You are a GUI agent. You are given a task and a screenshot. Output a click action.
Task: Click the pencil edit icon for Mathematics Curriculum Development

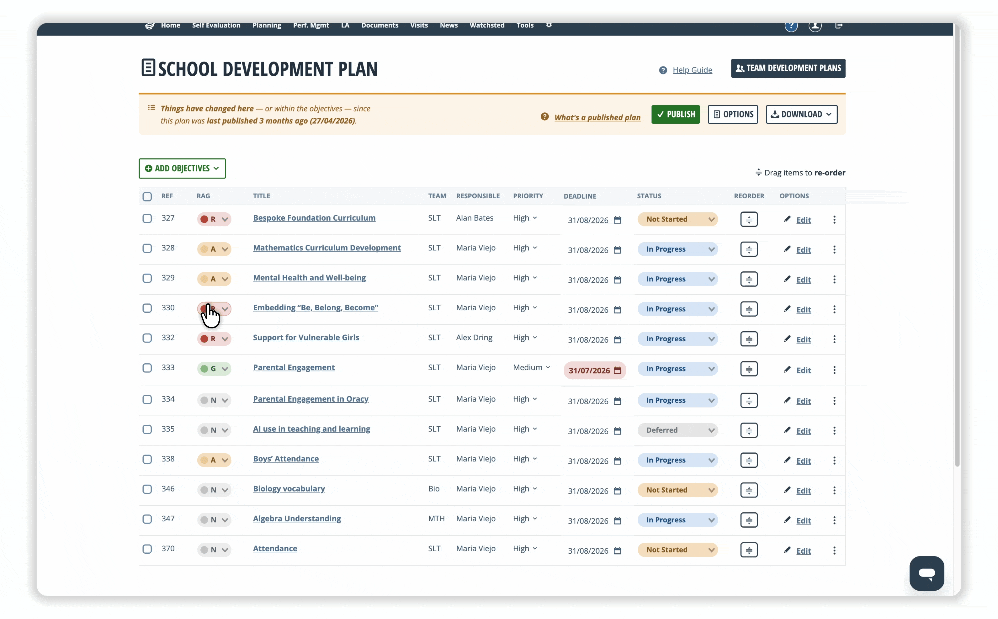coord(787,249)
